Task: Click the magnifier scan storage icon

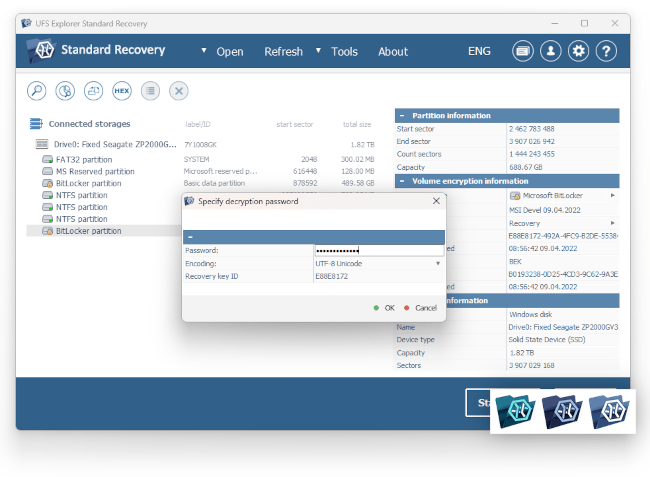Action: [x=36, y=90]
